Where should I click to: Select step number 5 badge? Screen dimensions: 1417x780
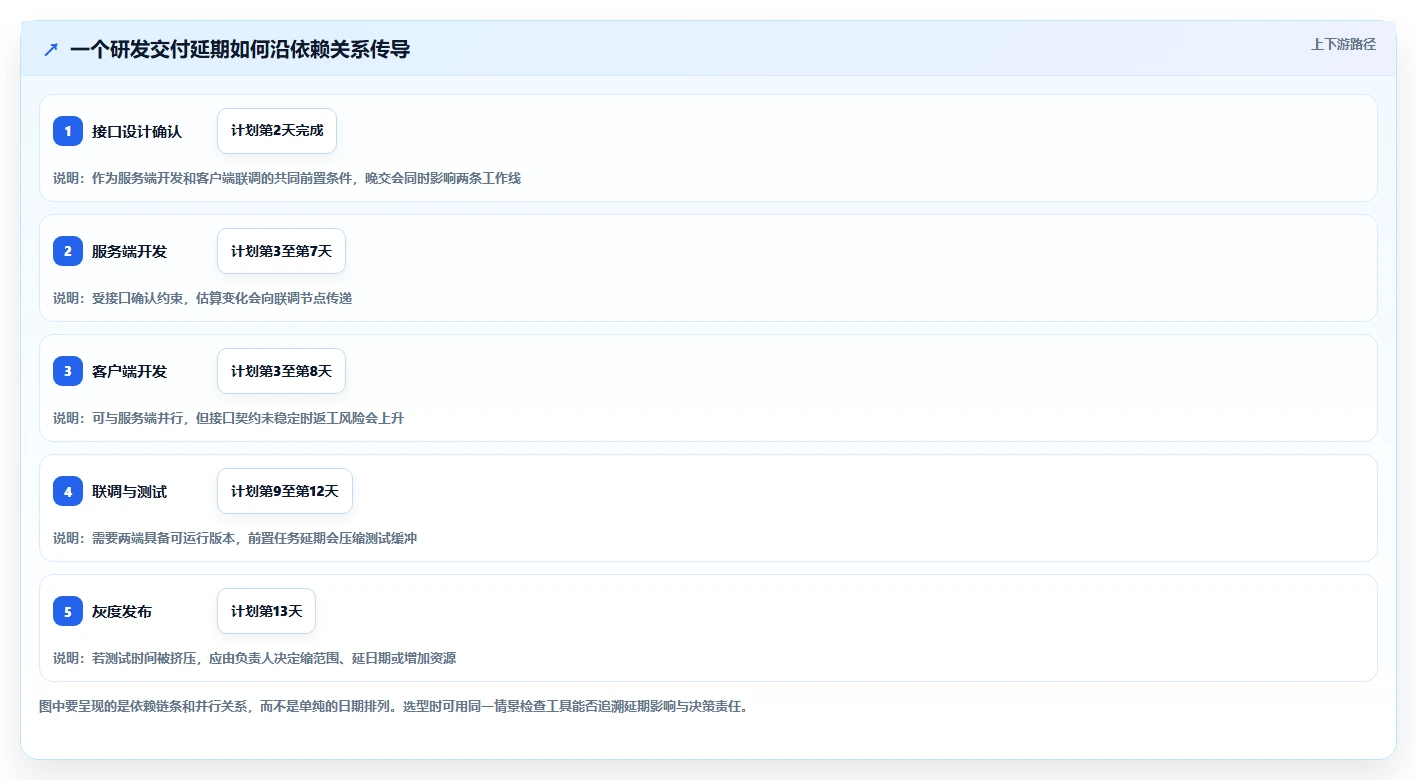[68, 611]
